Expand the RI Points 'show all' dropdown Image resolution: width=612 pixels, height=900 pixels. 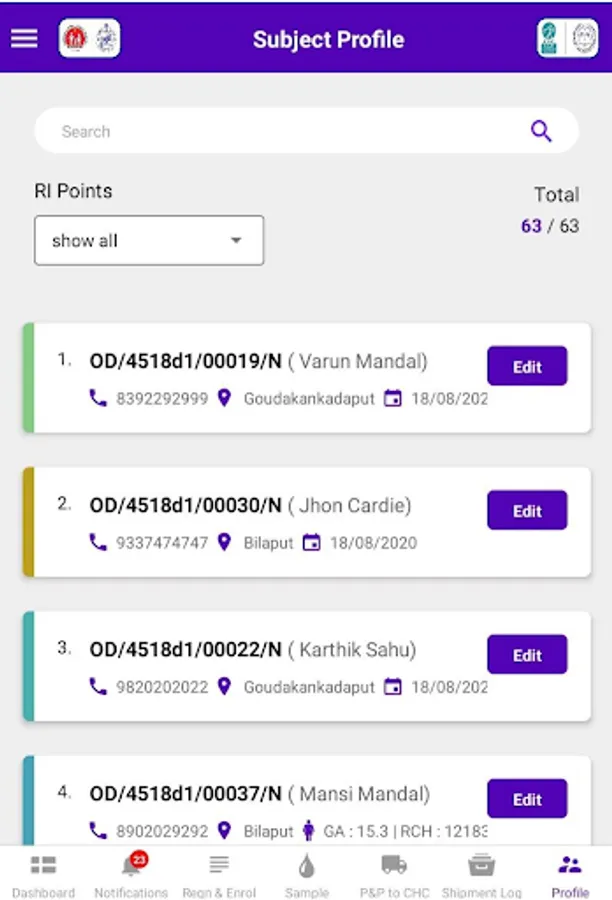(x=149, y=241)
